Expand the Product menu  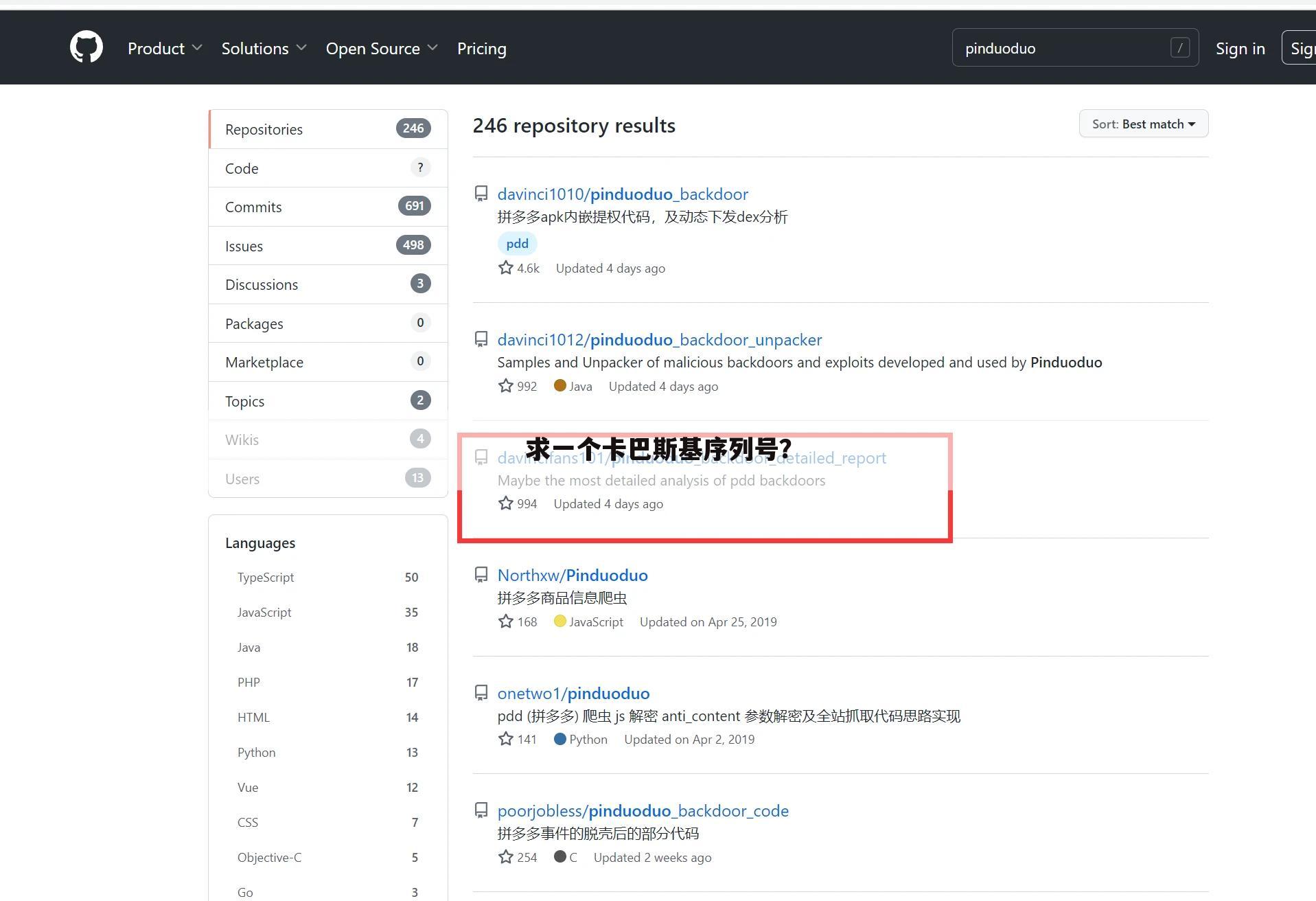coord(165,48)
